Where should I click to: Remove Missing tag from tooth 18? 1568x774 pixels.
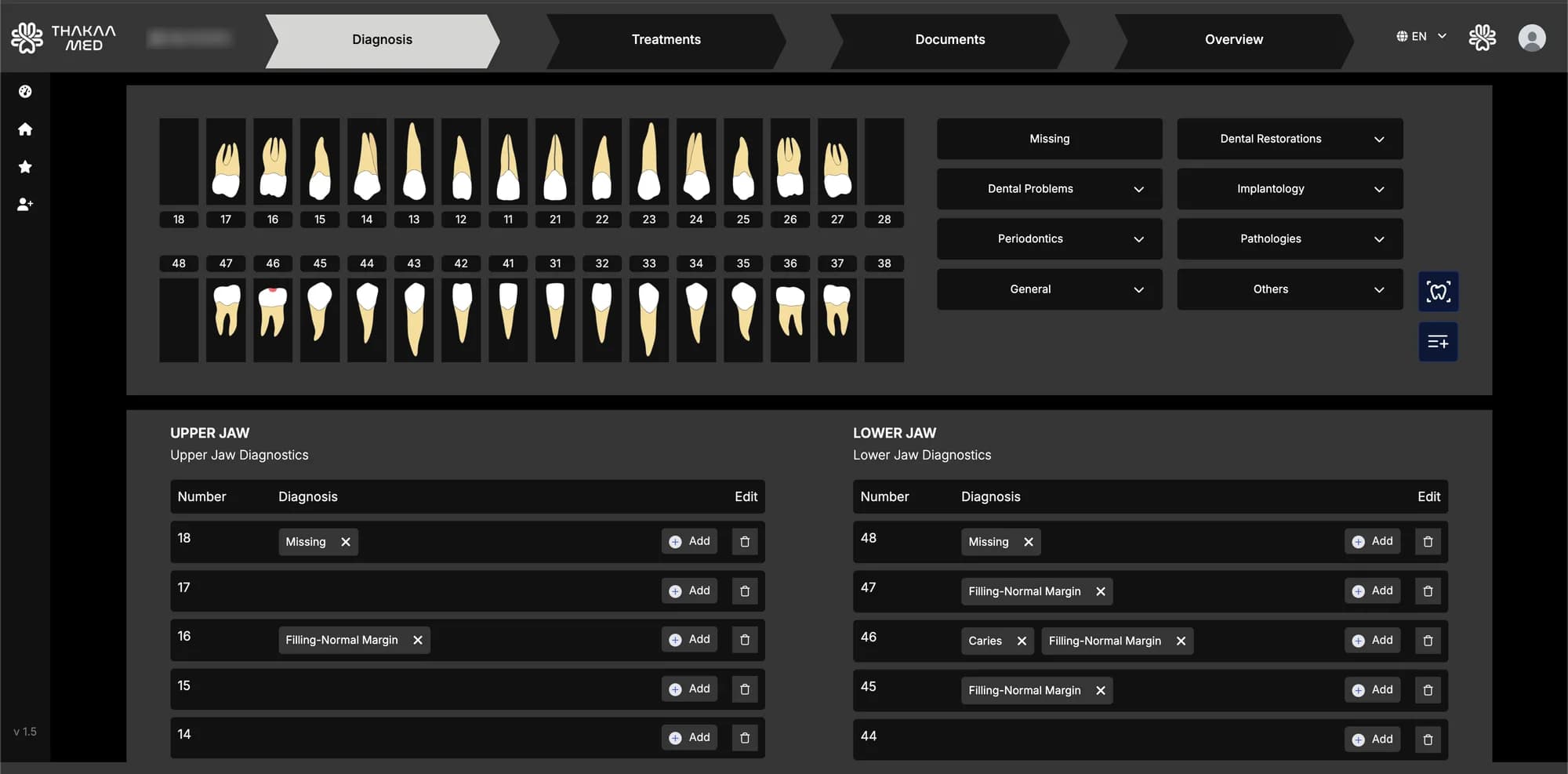click(x=346, y=542)
